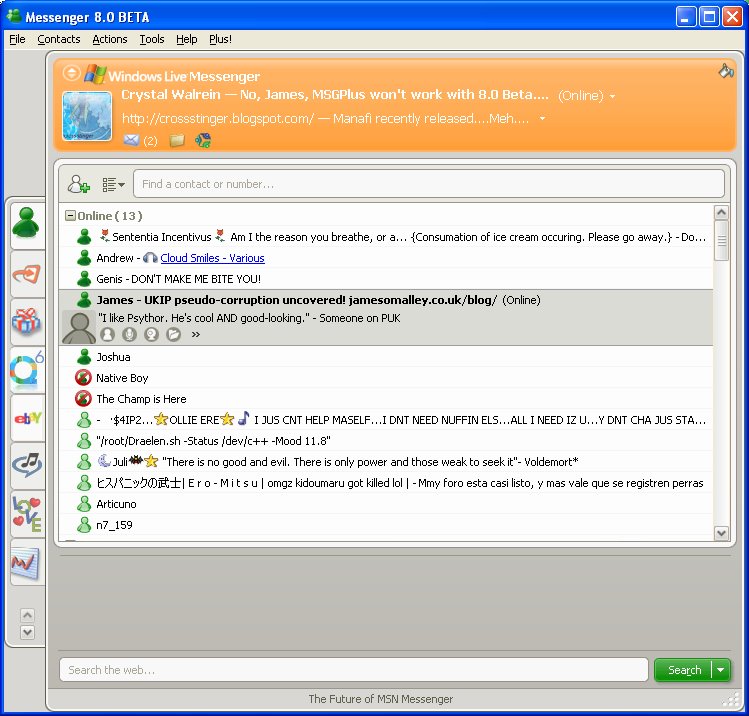The image size is (749, 716).
Task: Open the Plus! menu
Action: [220, 39]
